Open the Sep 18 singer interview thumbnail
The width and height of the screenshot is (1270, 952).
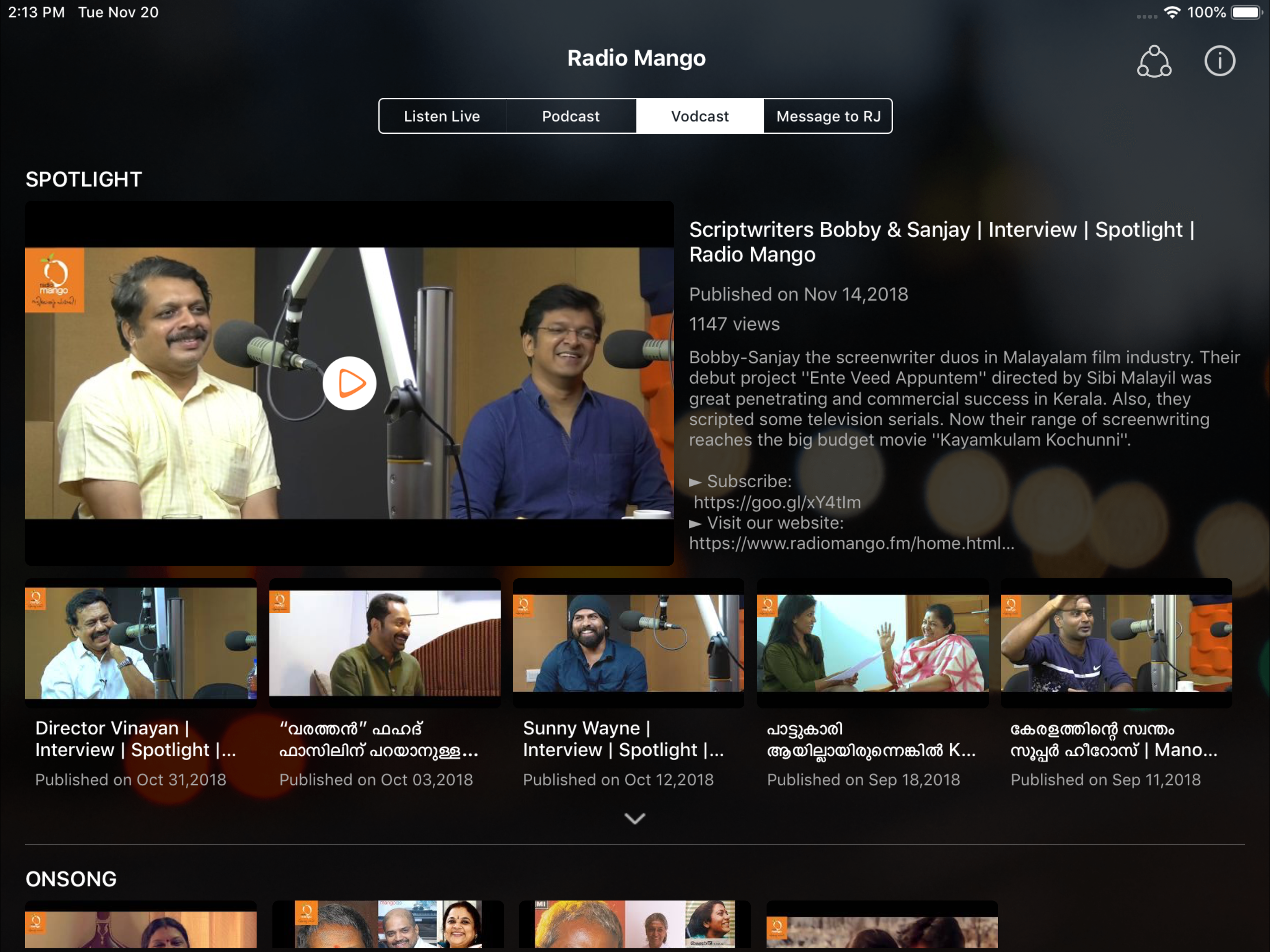click(872, 642)
